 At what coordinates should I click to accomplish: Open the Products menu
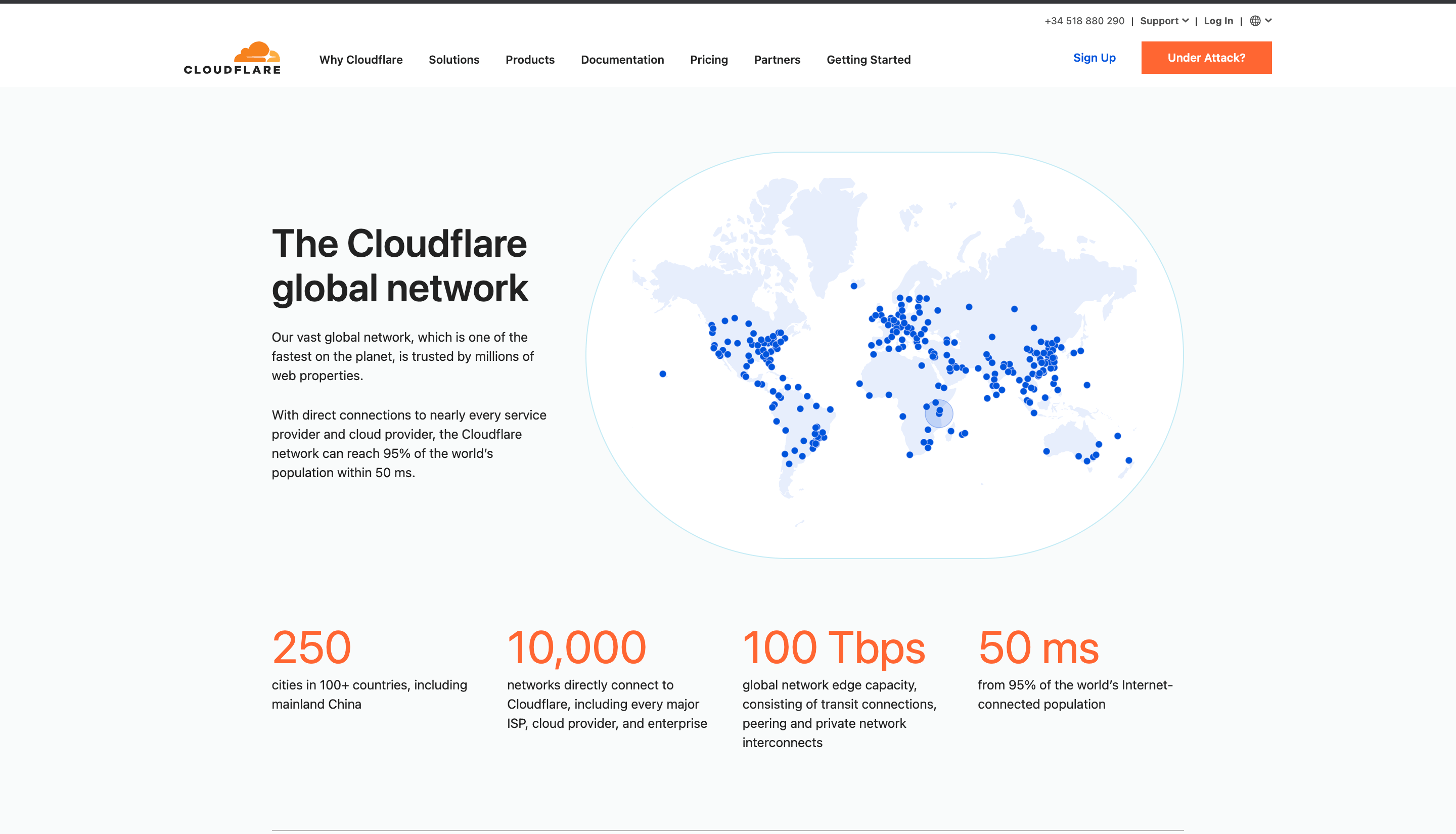click(530, 60)
